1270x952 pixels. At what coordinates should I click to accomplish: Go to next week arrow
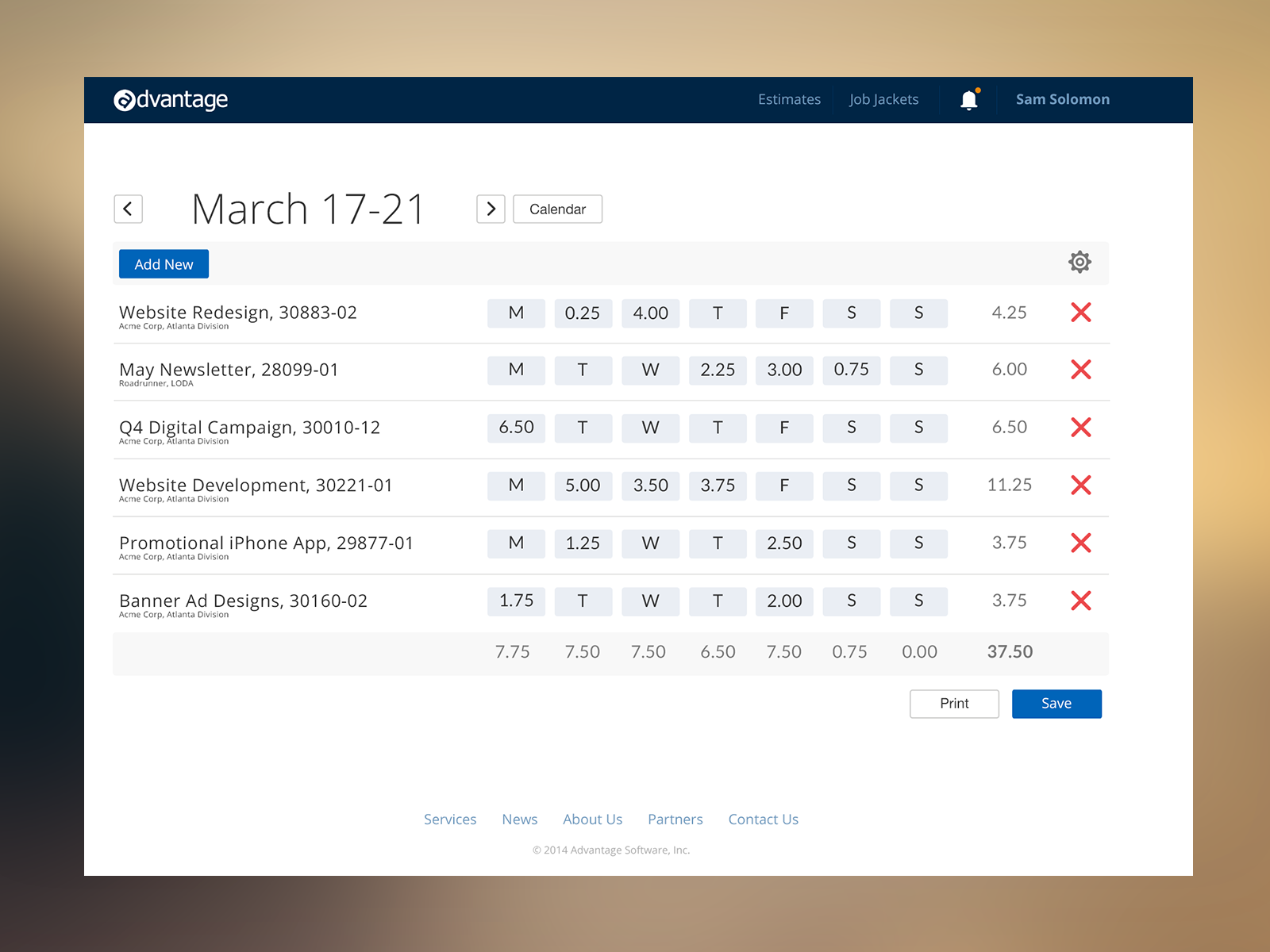pyautogui.click(x=491, y=209)
